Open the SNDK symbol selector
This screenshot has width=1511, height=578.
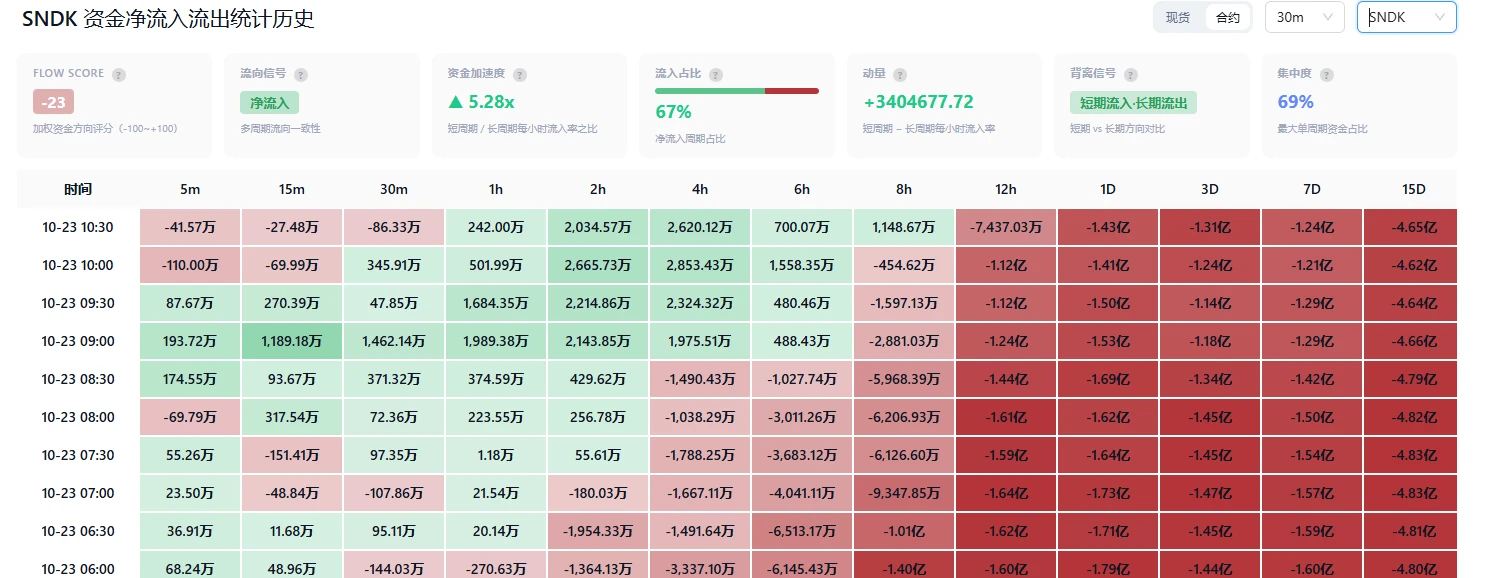click(1407, 17)
